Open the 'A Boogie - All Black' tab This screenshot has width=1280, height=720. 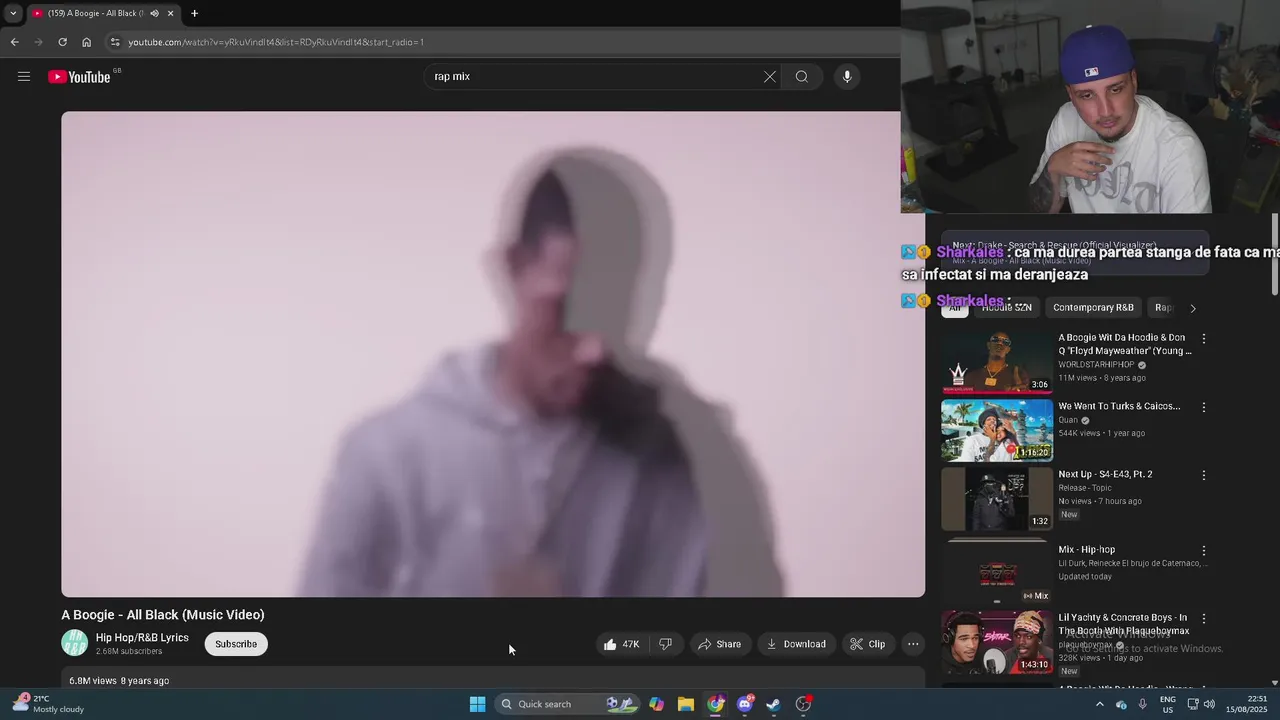point(96,13)
